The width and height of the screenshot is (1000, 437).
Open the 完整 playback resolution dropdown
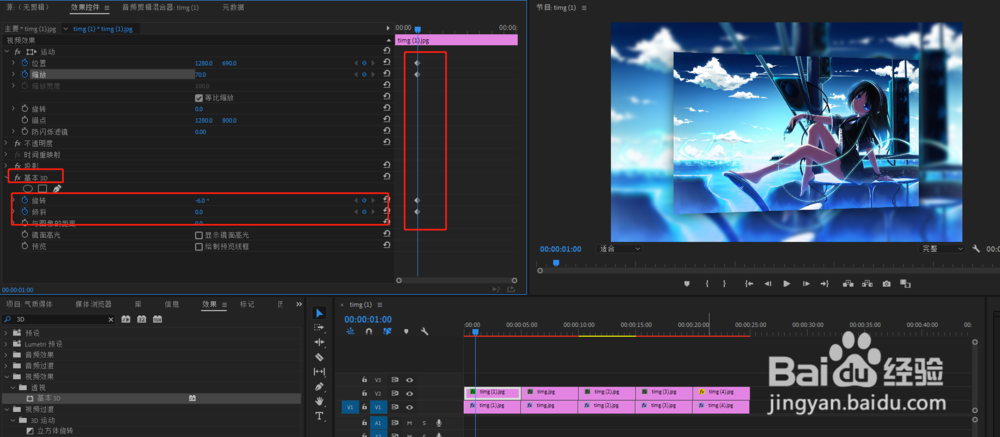coord(941,249)
